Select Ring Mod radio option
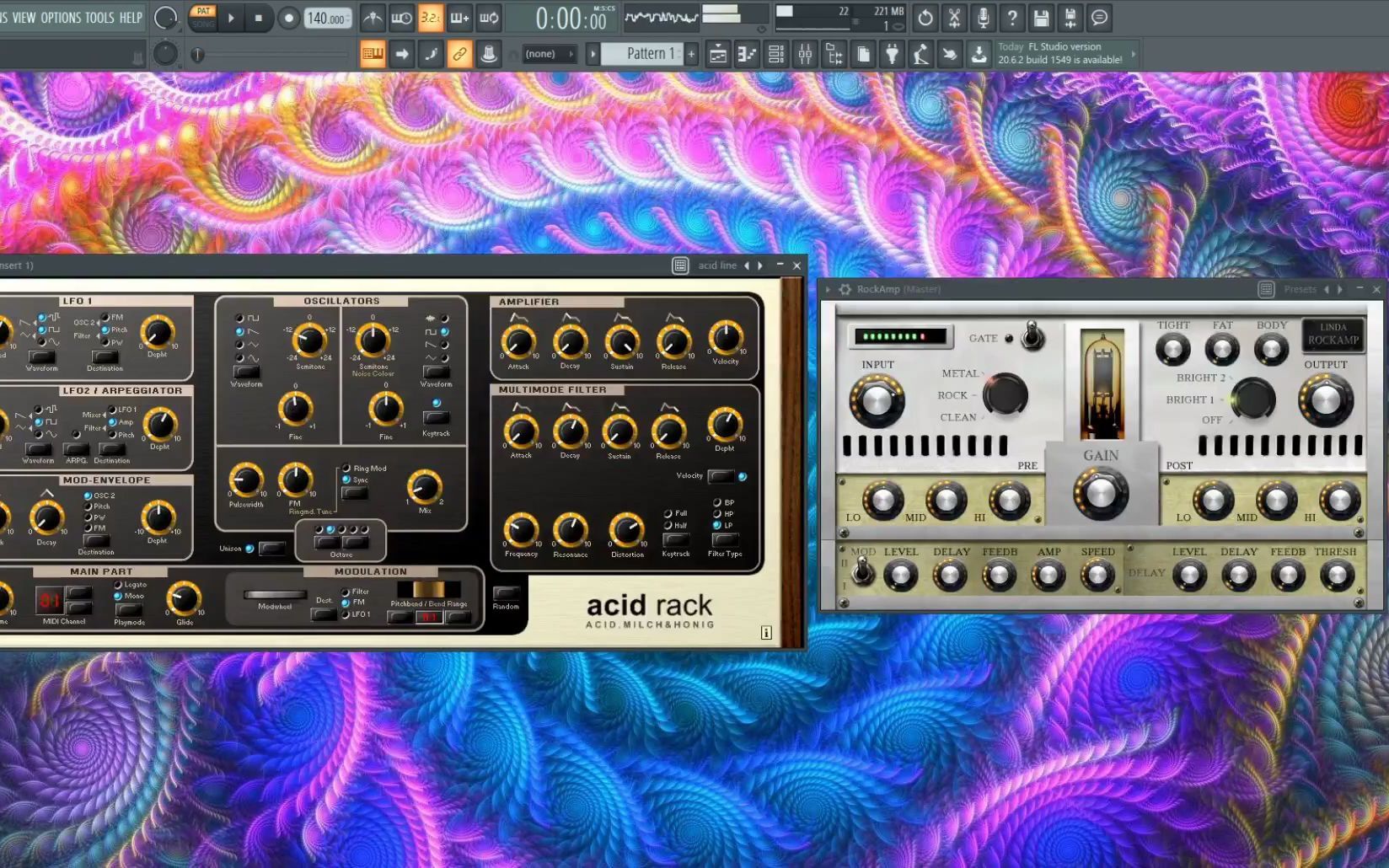 point(346,469)
